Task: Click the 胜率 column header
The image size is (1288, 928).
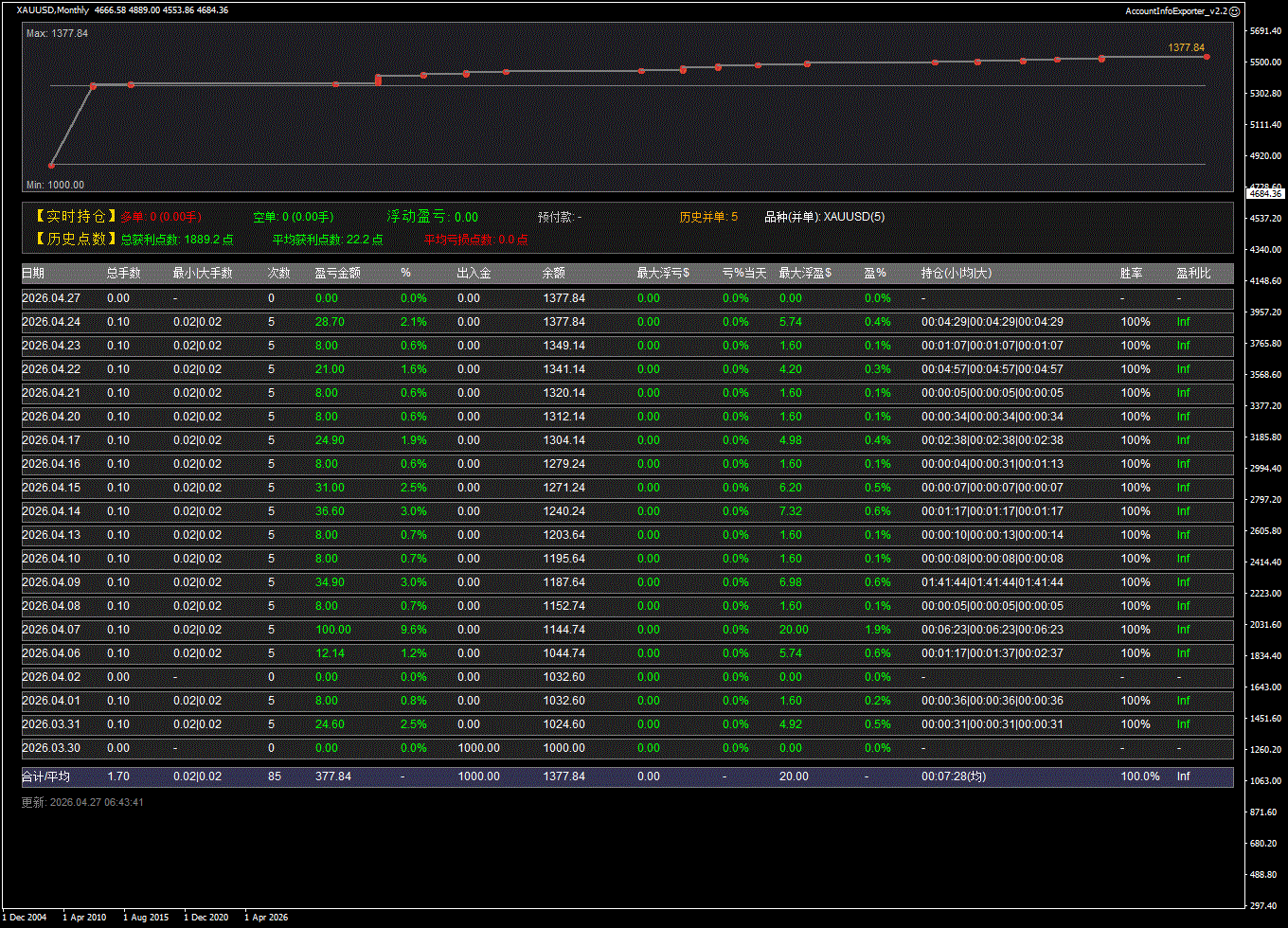Action: pos(1131,274)
